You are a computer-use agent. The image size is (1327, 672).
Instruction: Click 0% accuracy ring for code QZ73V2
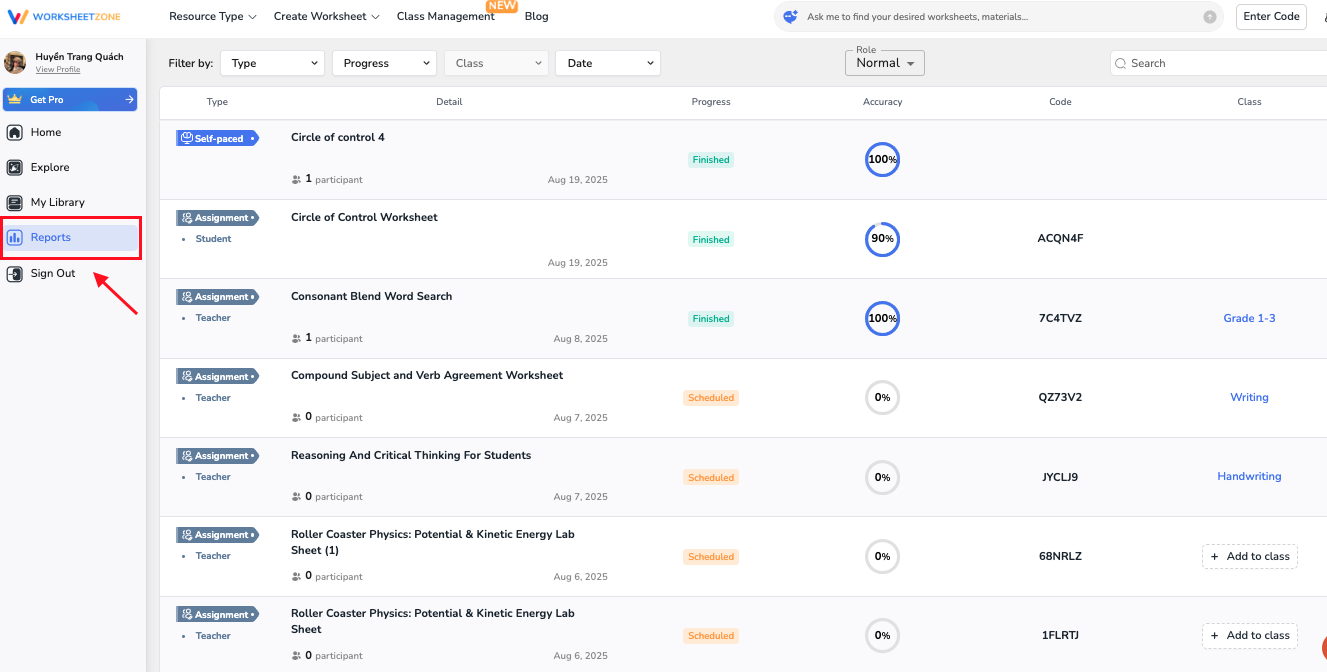(882, 397)
